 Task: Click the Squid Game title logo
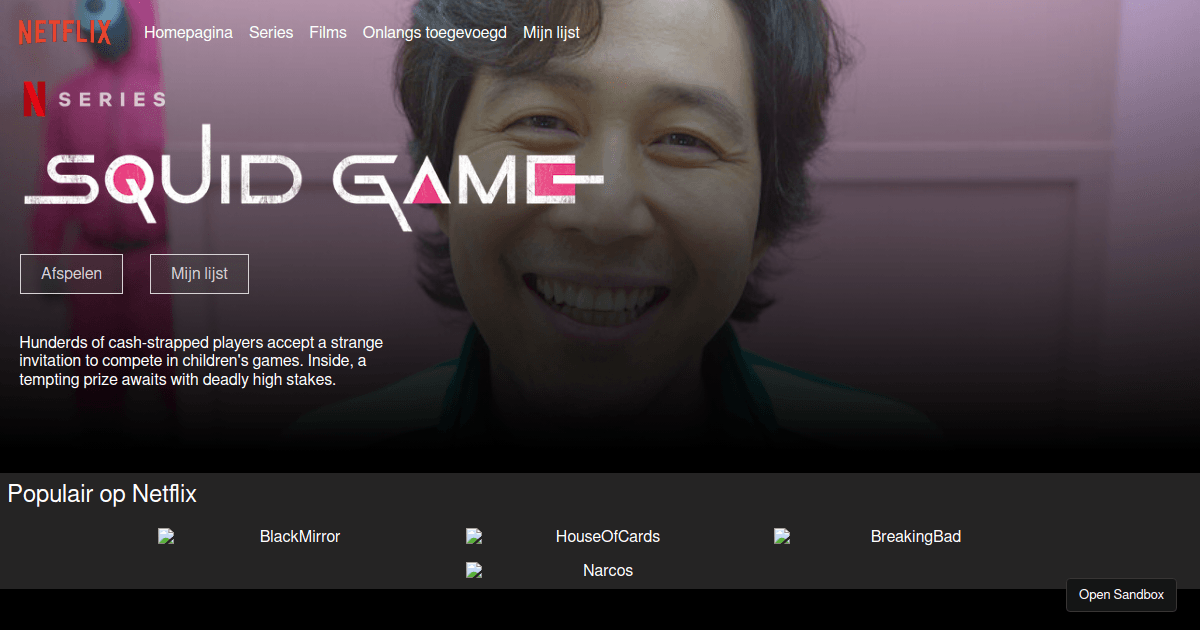pos(312,180)
